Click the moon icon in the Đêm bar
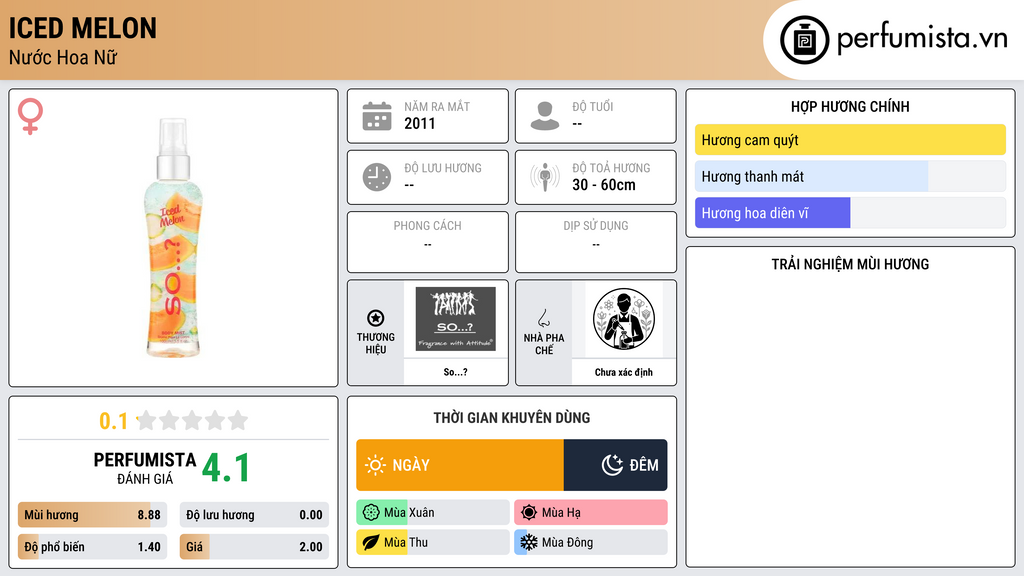 (613, 465)
